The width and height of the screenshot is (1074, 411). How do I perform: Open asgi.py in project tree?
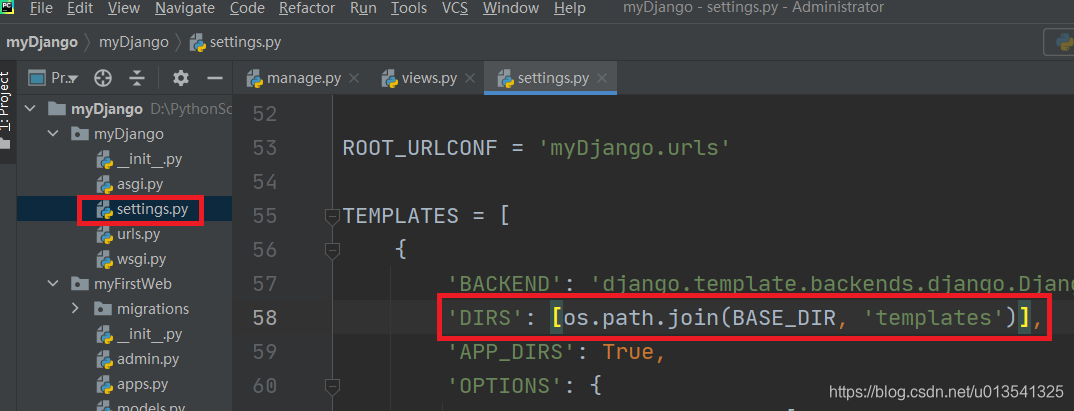[140, 184]
